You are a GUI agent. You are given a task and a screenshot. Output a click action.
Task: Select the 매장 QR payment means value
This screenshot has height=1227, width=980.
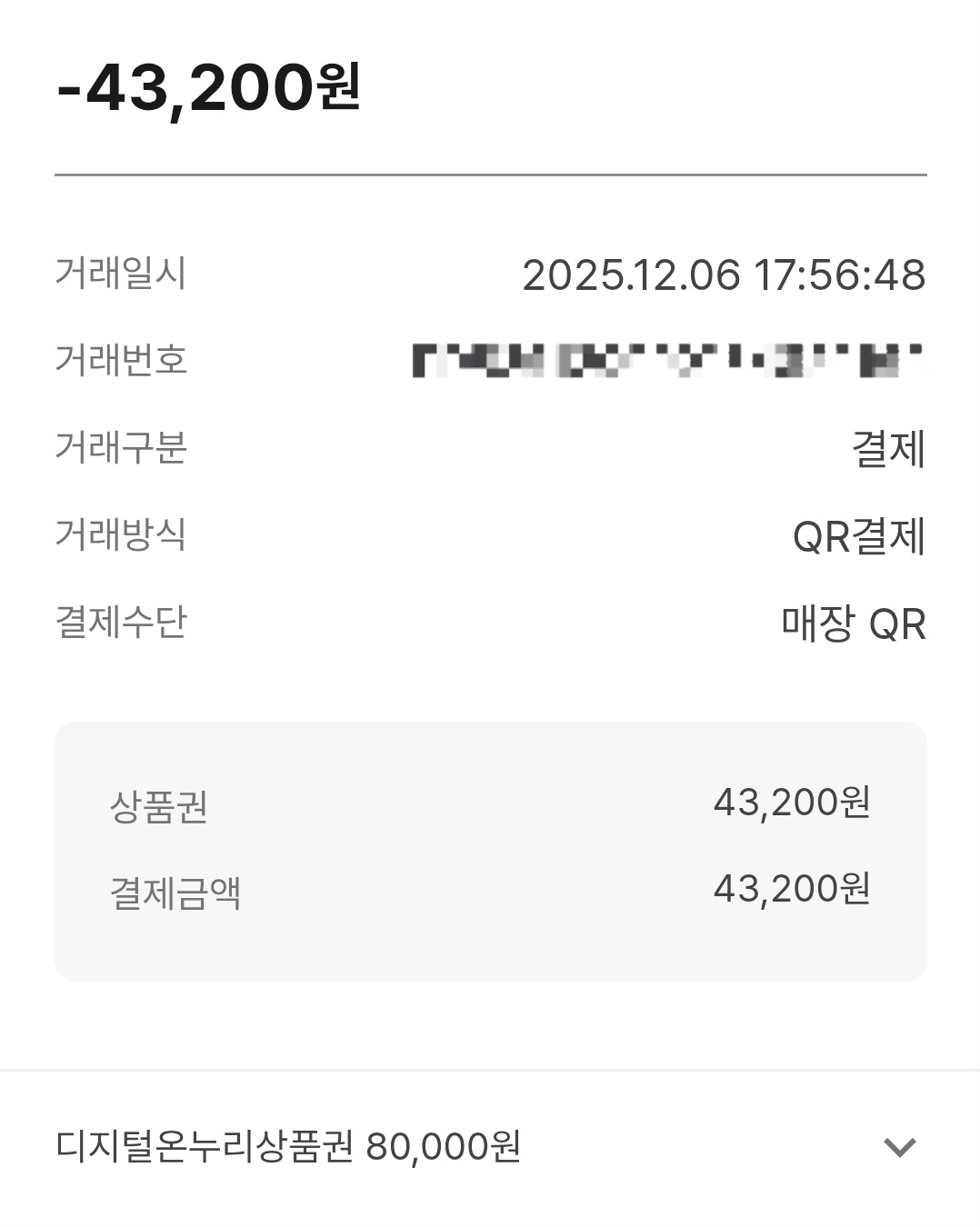(x=854, y=624)
